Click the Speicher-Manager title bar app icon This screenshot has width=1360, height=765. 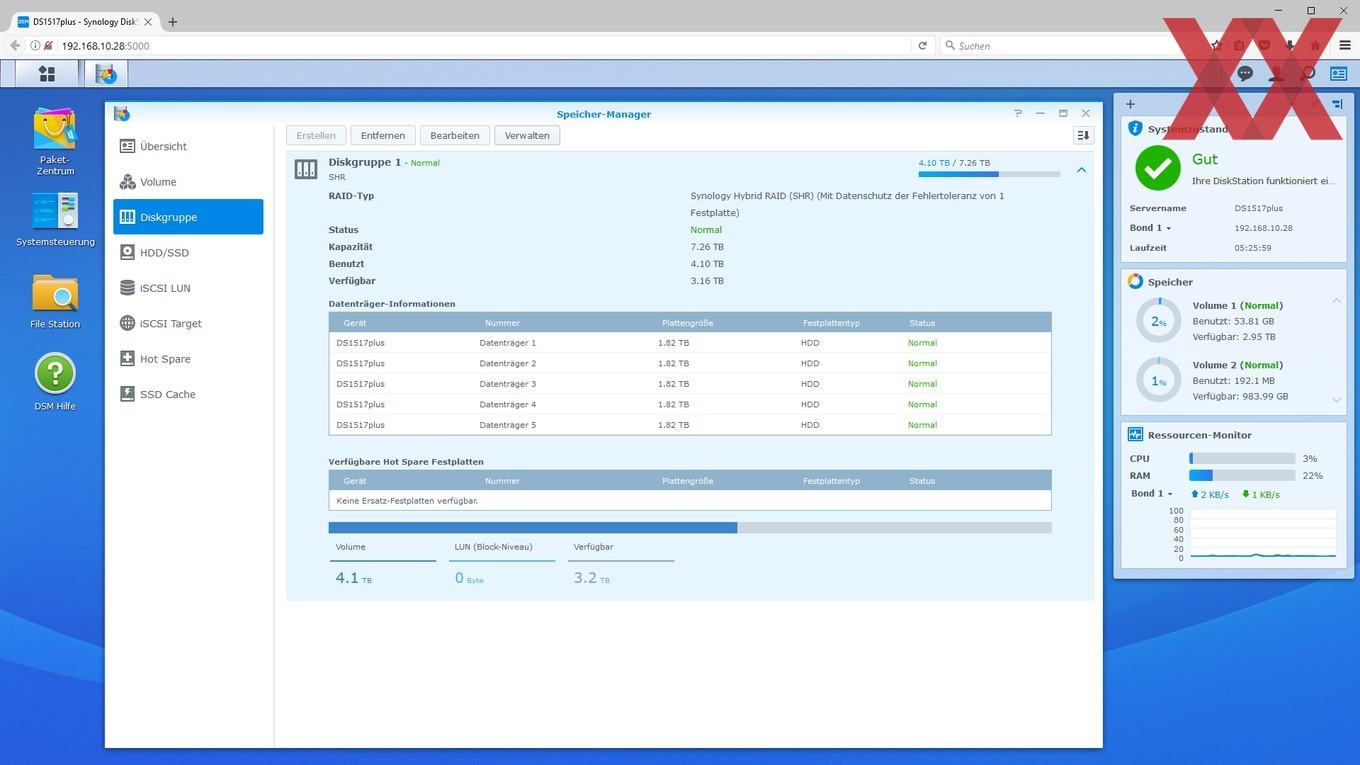[121, 114]
